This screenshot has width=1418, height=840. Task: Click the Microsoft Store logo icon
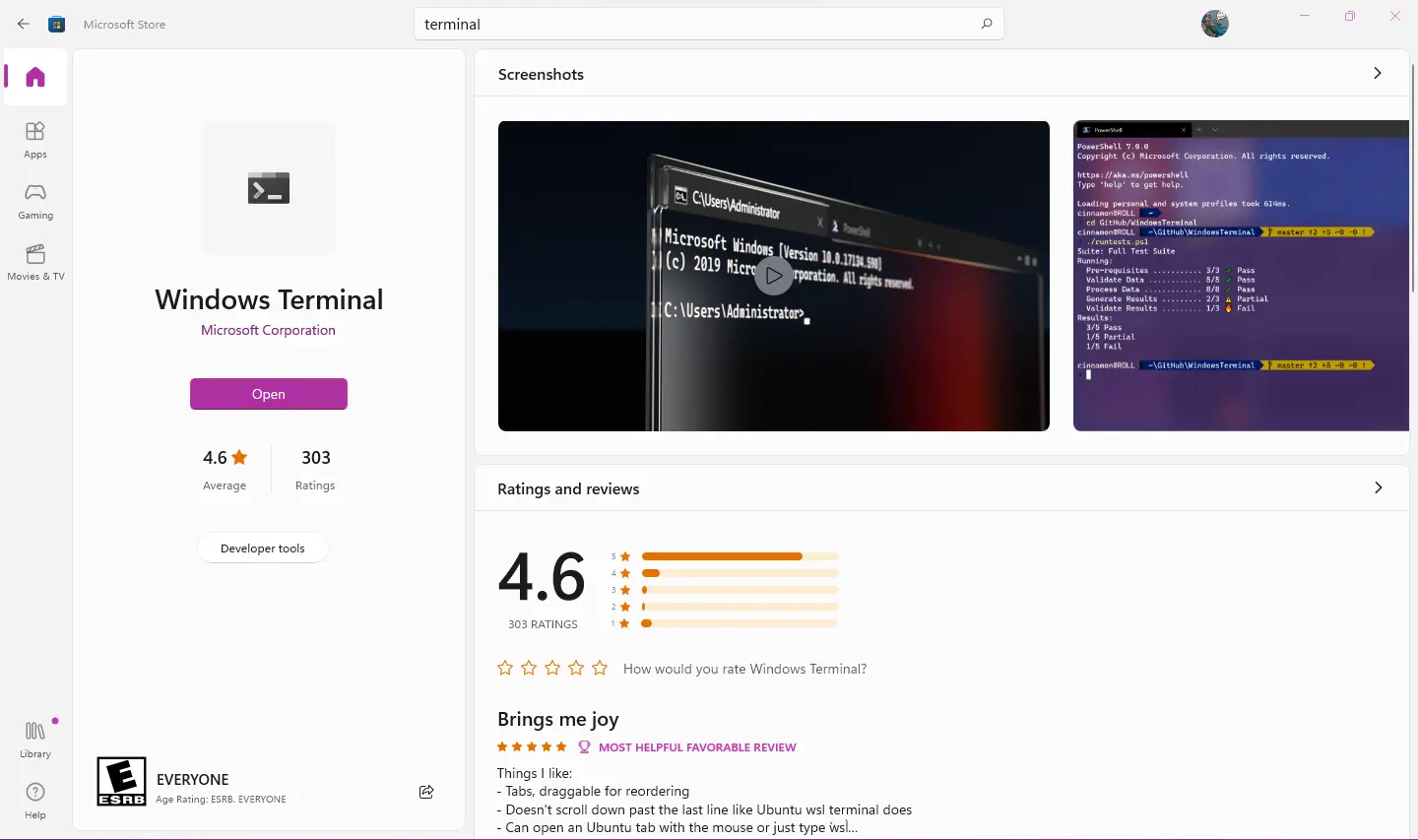point(57,24)
